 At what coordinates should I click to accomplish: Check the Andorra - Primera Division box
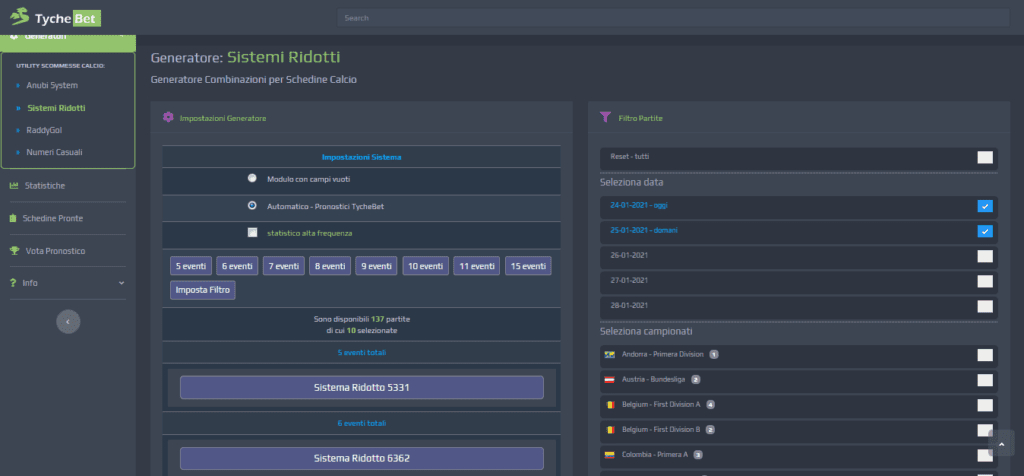pos(985,355)
